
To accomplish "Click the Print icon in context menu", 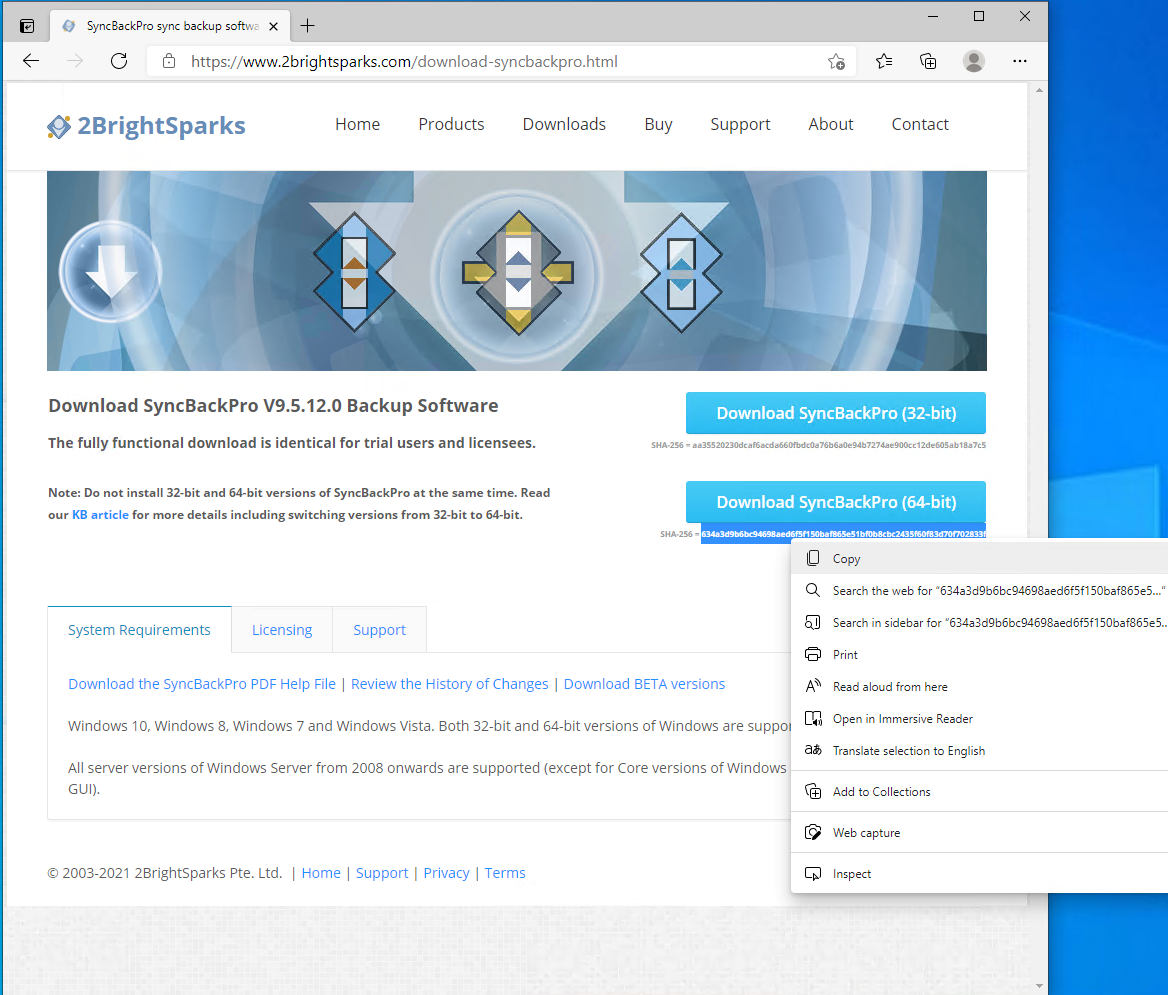I will (813, 654).
